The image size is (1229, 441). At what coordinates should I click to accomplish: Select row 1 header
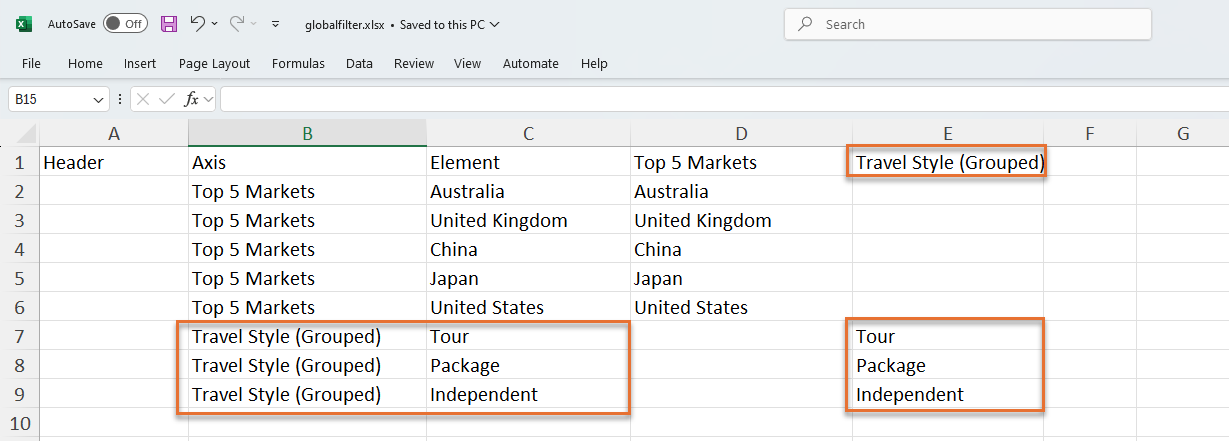pyautogui.click(x=19, y=162)
